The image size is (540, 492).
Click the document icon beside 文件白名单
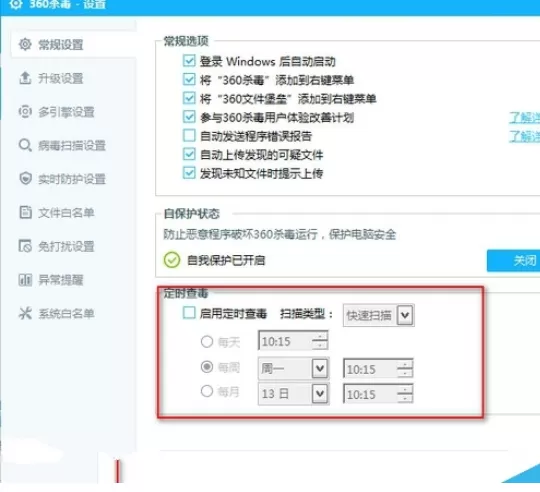click(25, 212)
